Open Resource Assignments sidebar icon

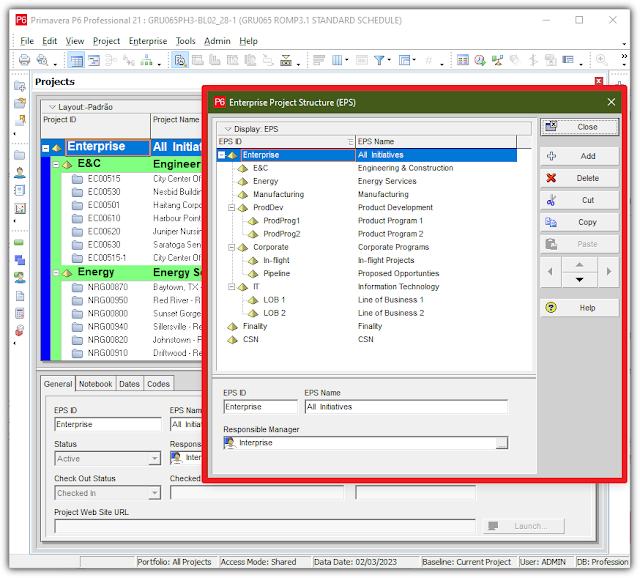20,278
